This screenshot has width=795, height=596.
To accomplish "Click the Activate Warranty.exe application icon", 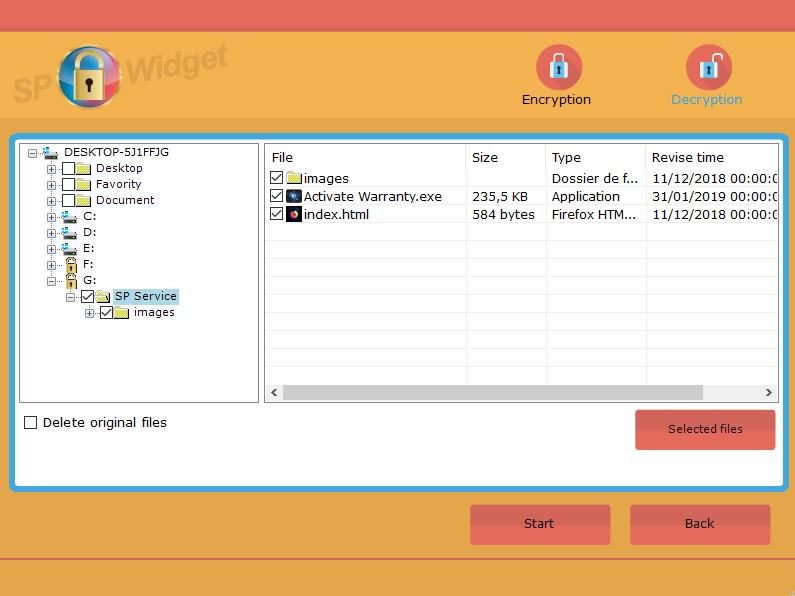I will point(294,196).
